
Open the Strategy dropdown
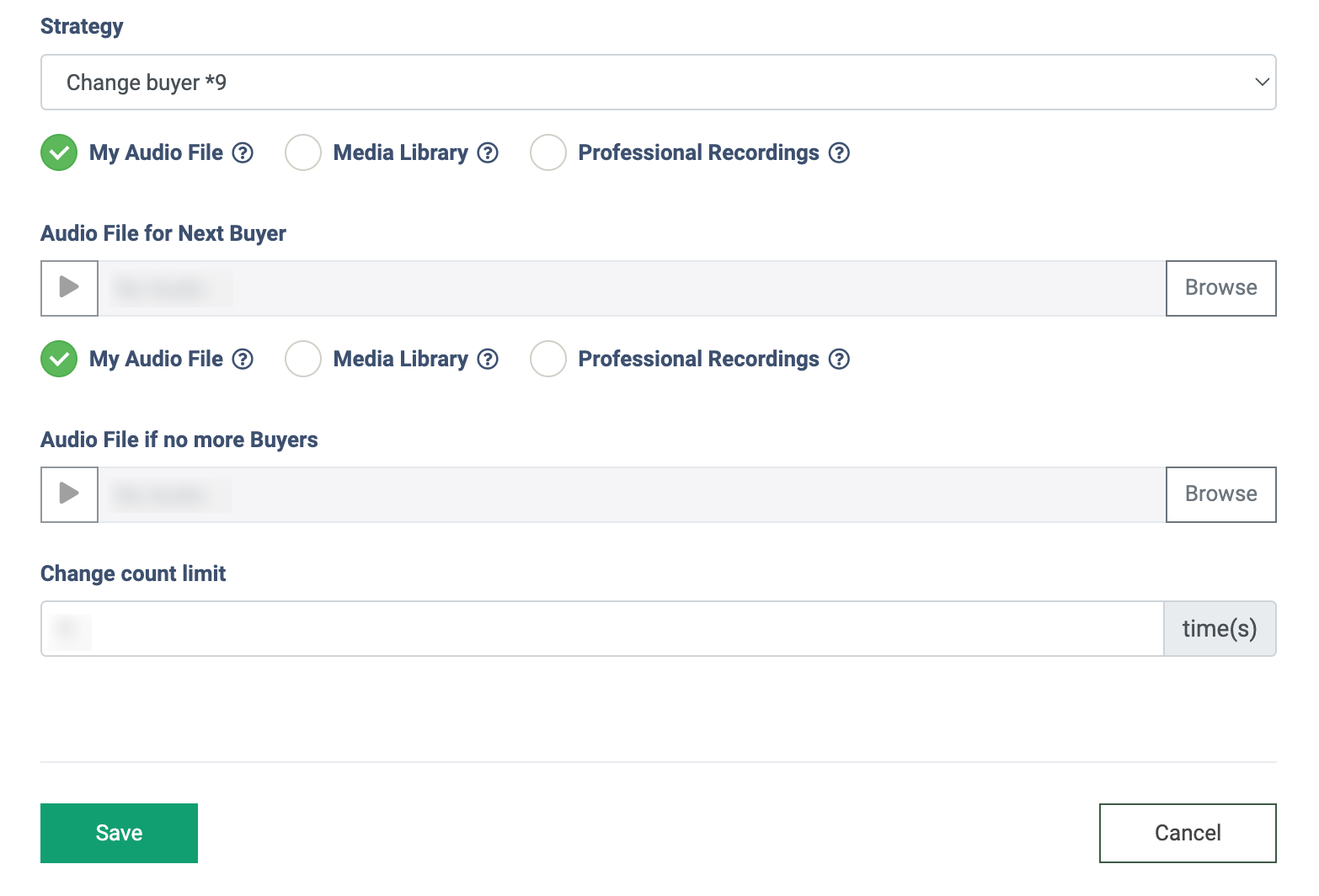click(658, 83)
